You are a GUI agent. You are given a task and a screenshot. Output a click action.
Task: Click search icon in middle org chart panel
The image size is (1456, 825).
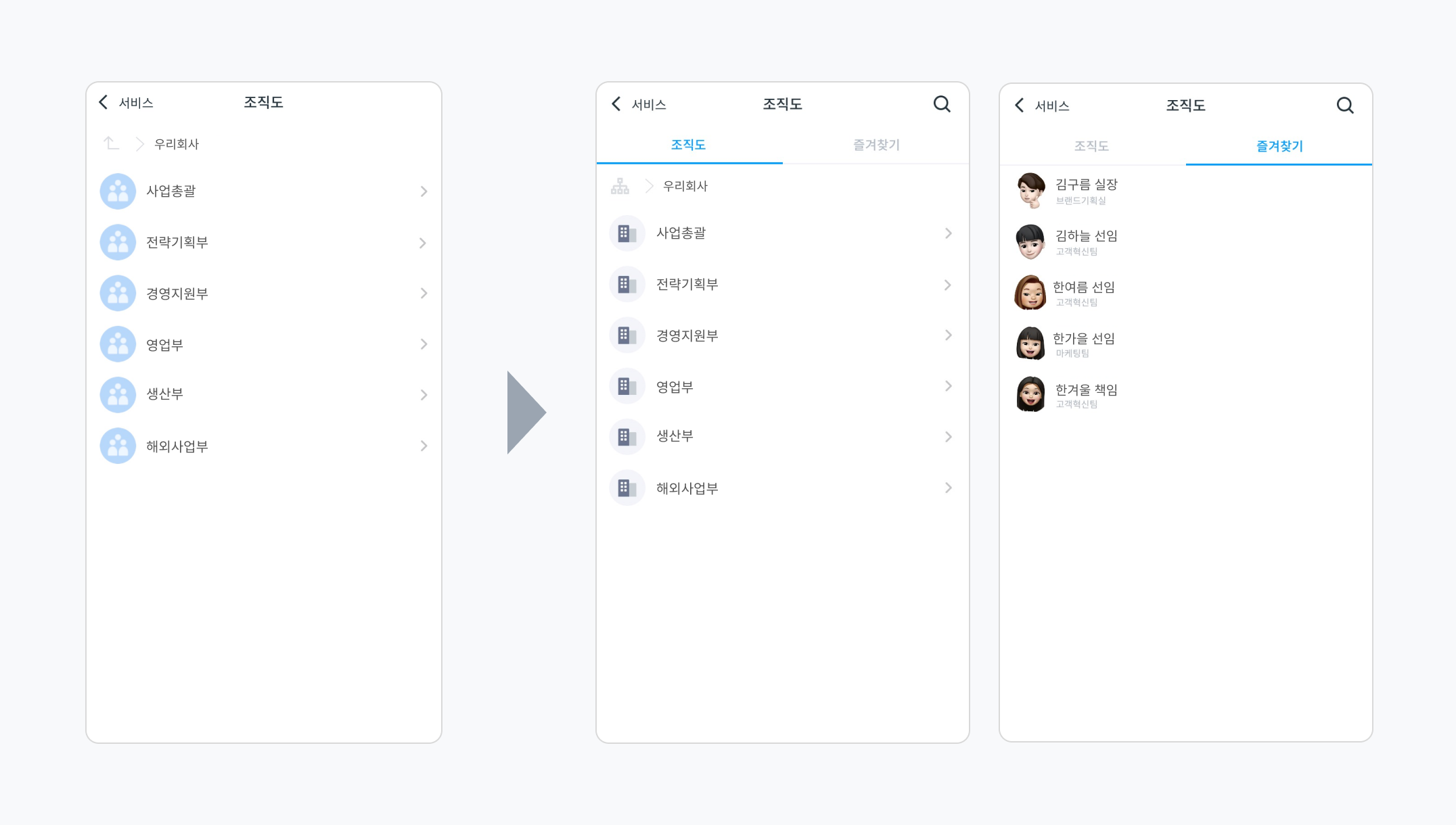(x=942, y=104)
